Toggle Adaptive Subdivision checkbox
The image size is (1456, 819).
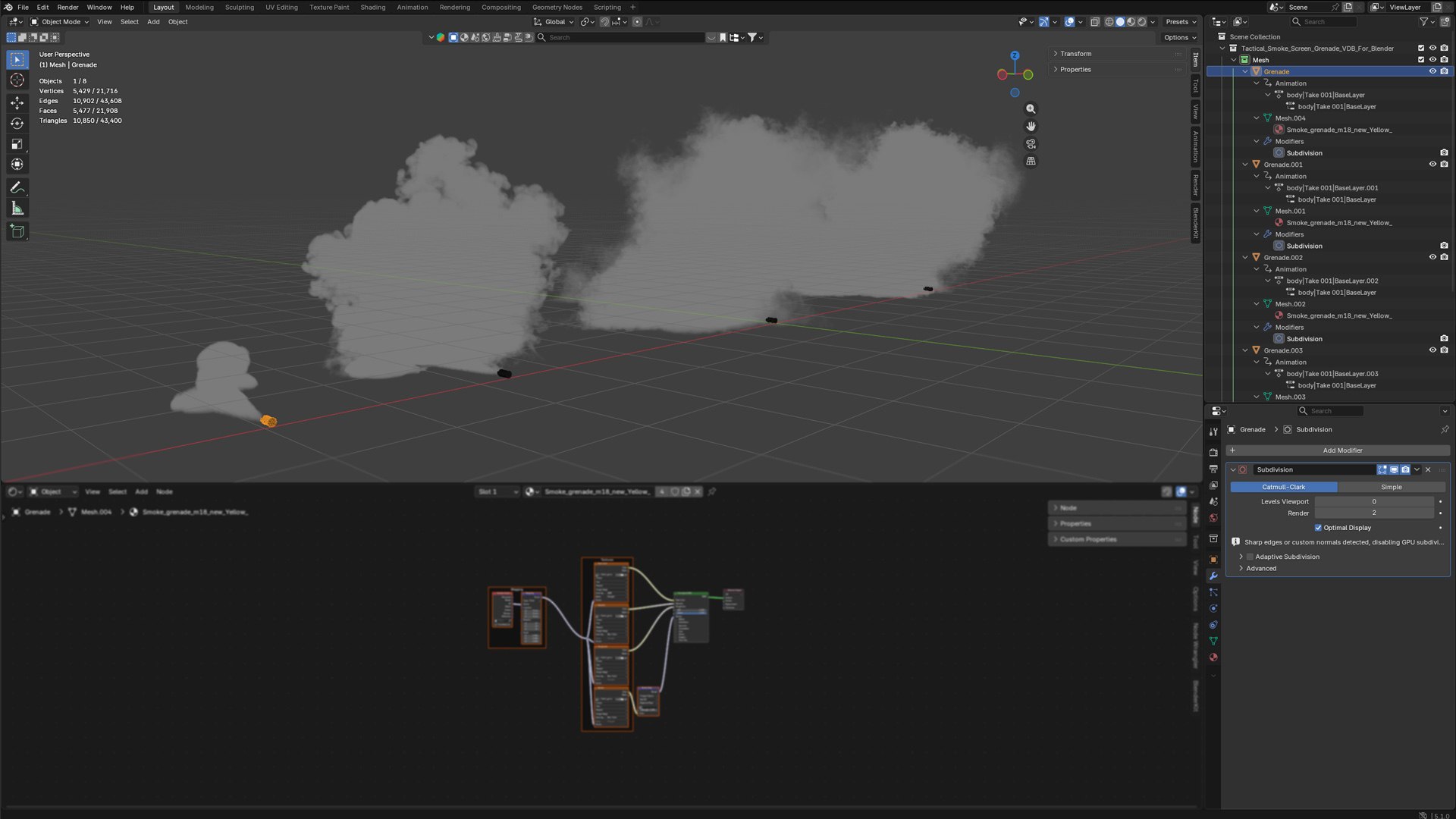[1250, 557]
